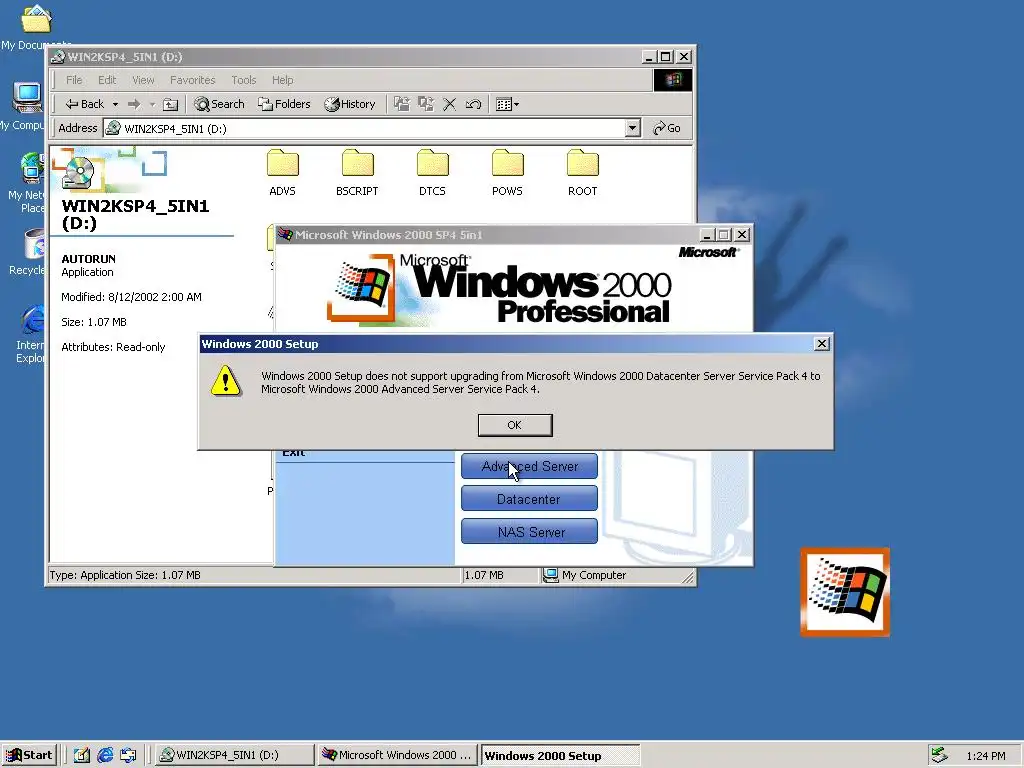Open the Search pane
This screenshot has width=1024, height=768.
point(219,104)
